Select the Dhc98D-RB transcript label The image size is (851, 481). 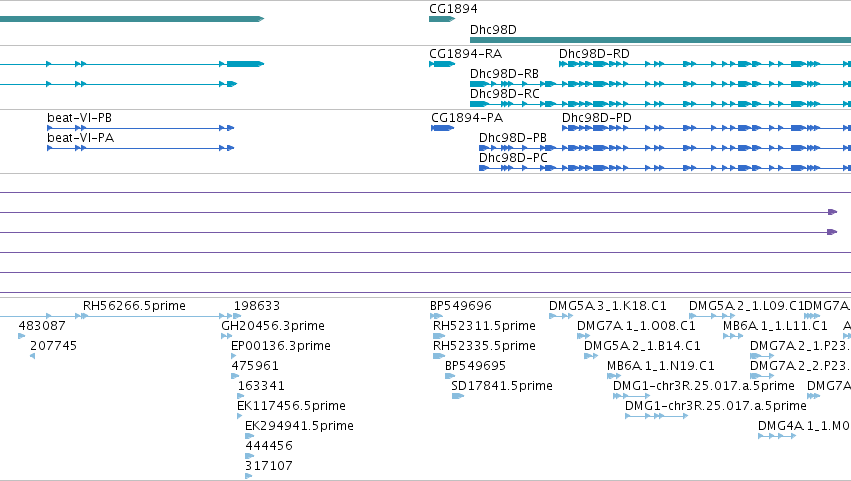click(504, 74)
